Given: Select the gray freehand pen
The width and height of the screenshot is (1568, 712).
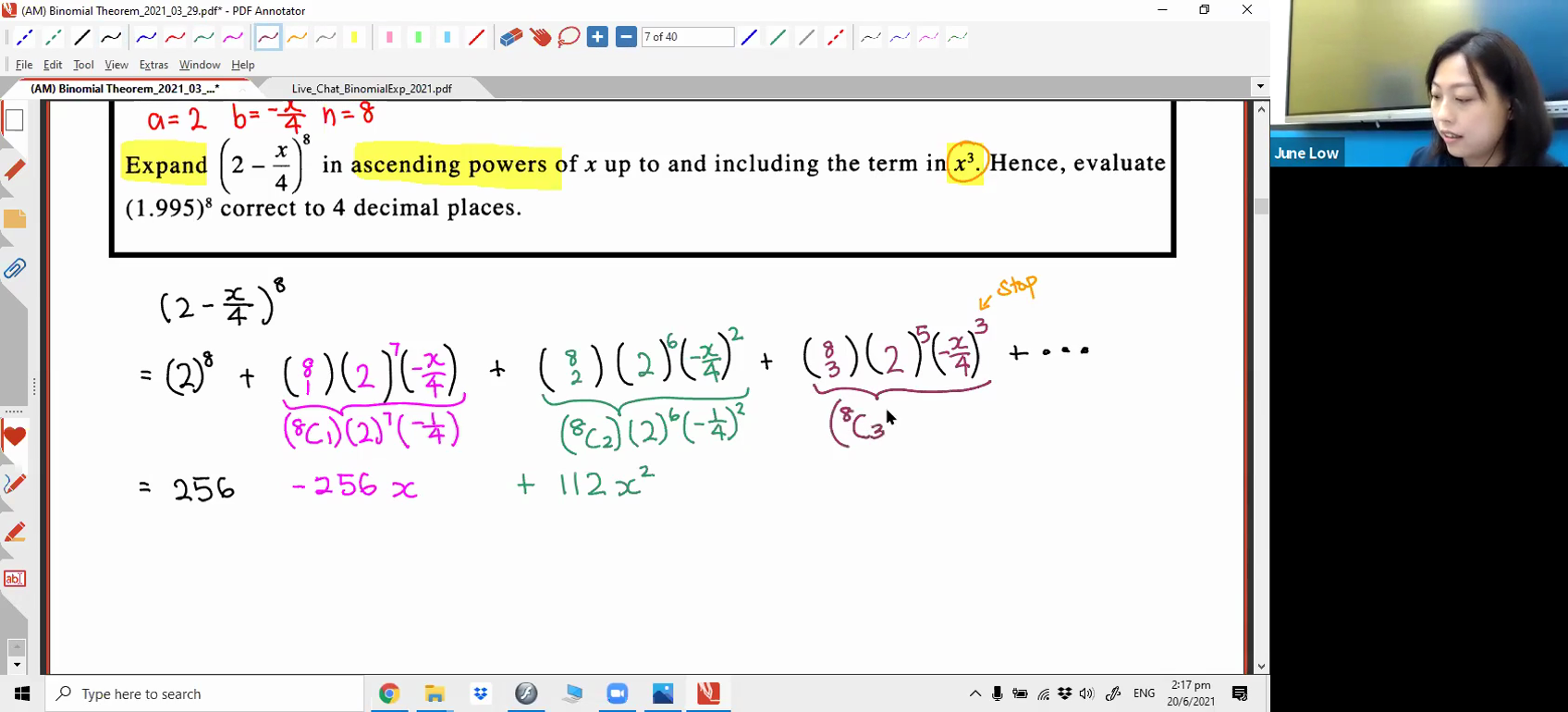Looking at the screenshot, I should (325, 38).
